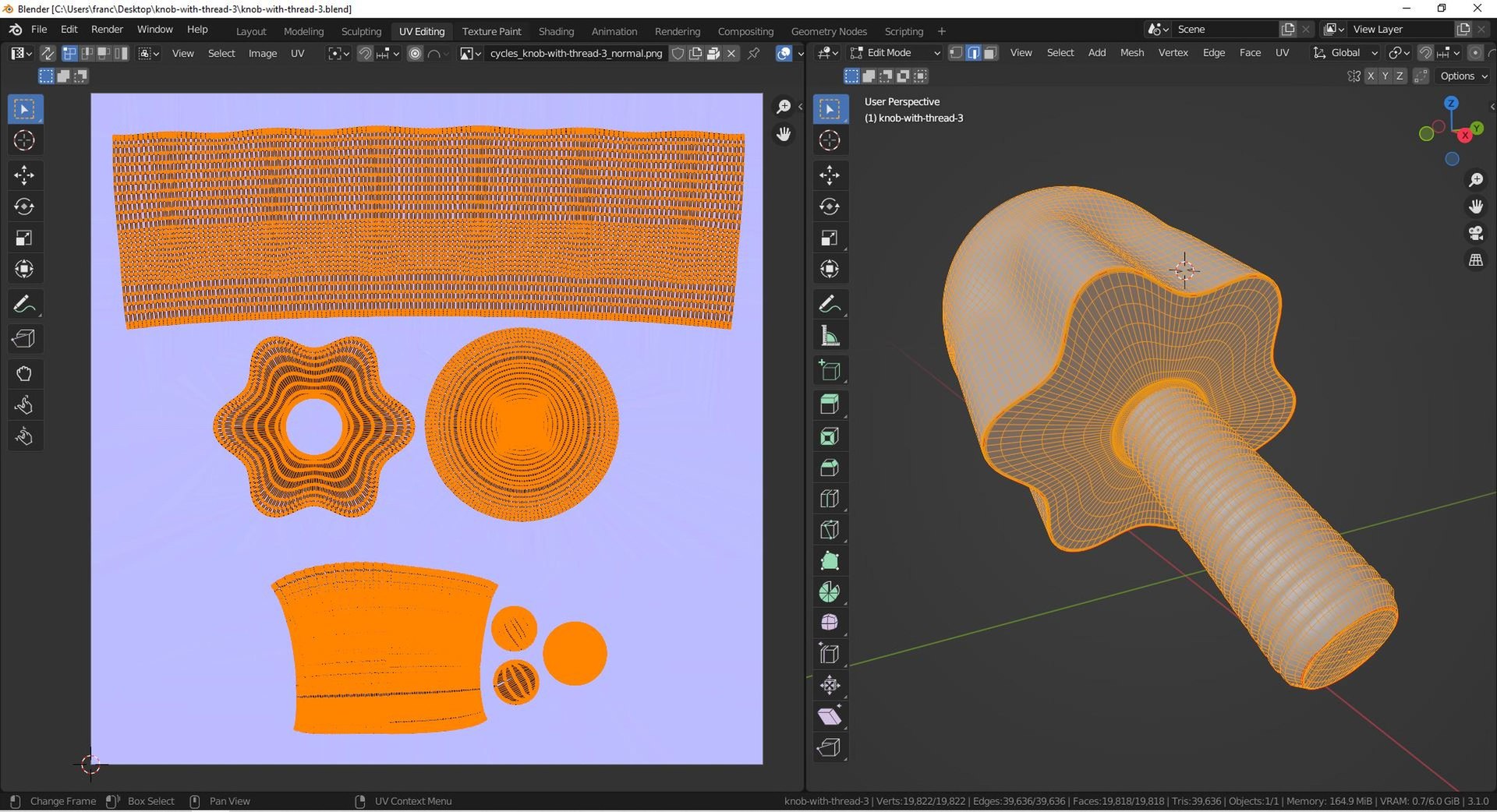Select the UV Pinch sculpt tool
This screenshot has width=1497, height=812.
coord(24,436)
